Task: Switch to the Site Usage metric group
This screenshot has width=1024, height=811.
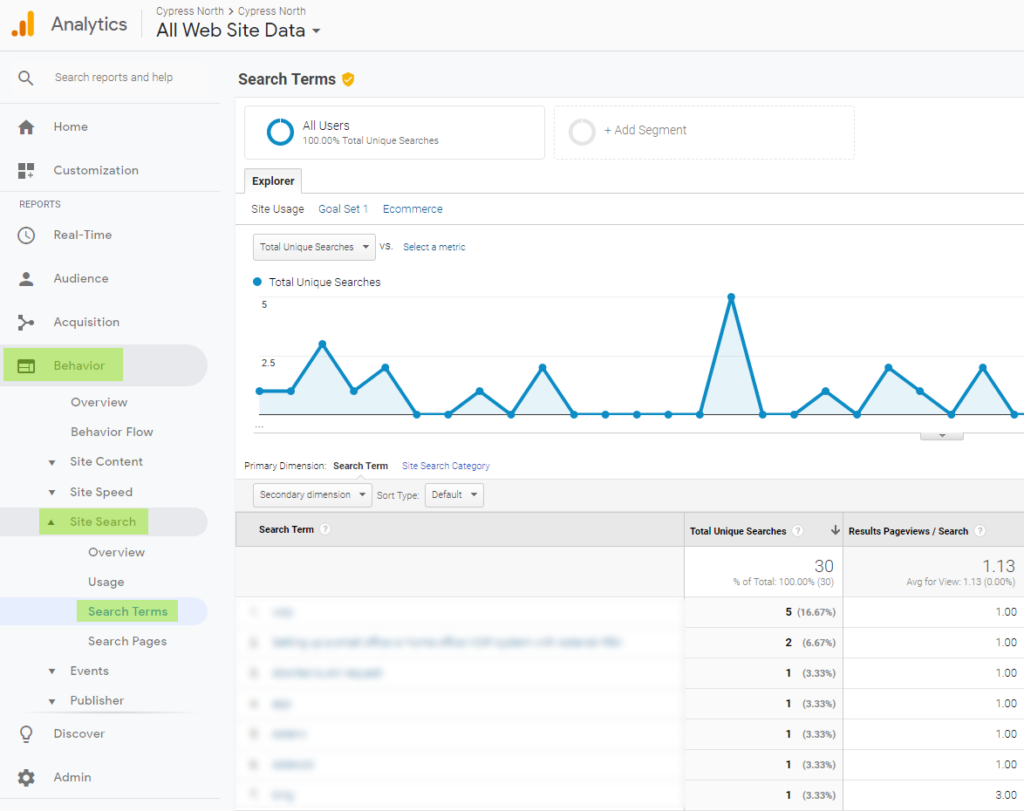Action: (x=278, y=209)
